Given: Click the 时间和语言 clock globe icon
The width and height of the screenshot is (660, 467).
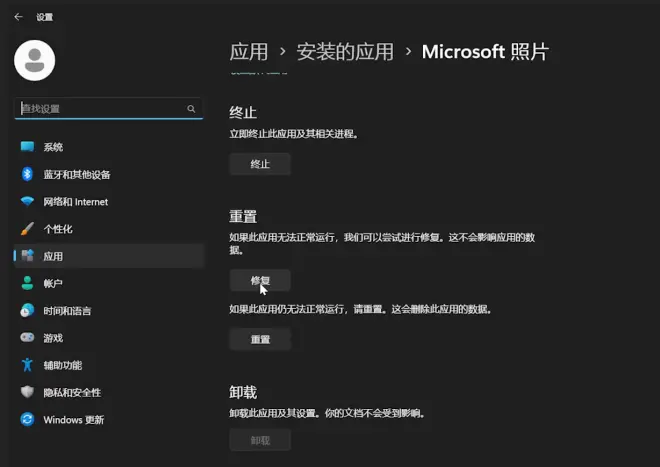Looking at the screenshot, I should click(27, 310).
